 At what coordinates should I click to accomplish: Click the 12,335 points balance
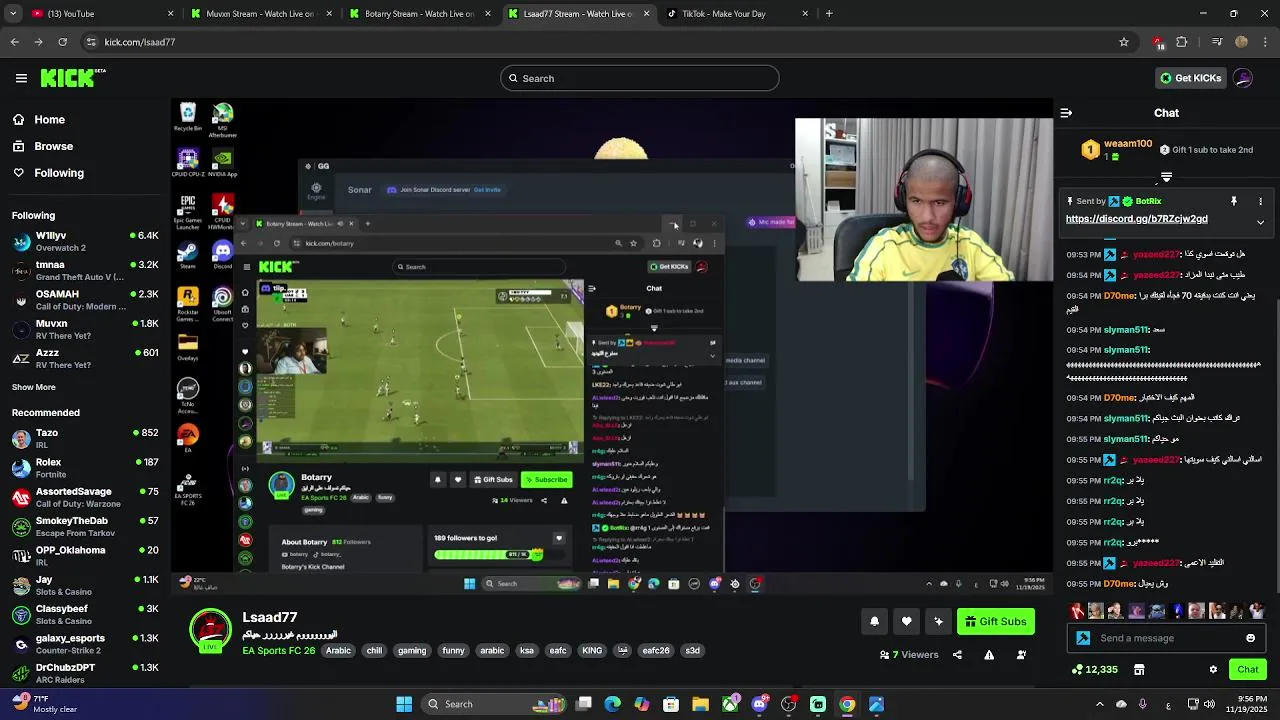pos(1094,669)
